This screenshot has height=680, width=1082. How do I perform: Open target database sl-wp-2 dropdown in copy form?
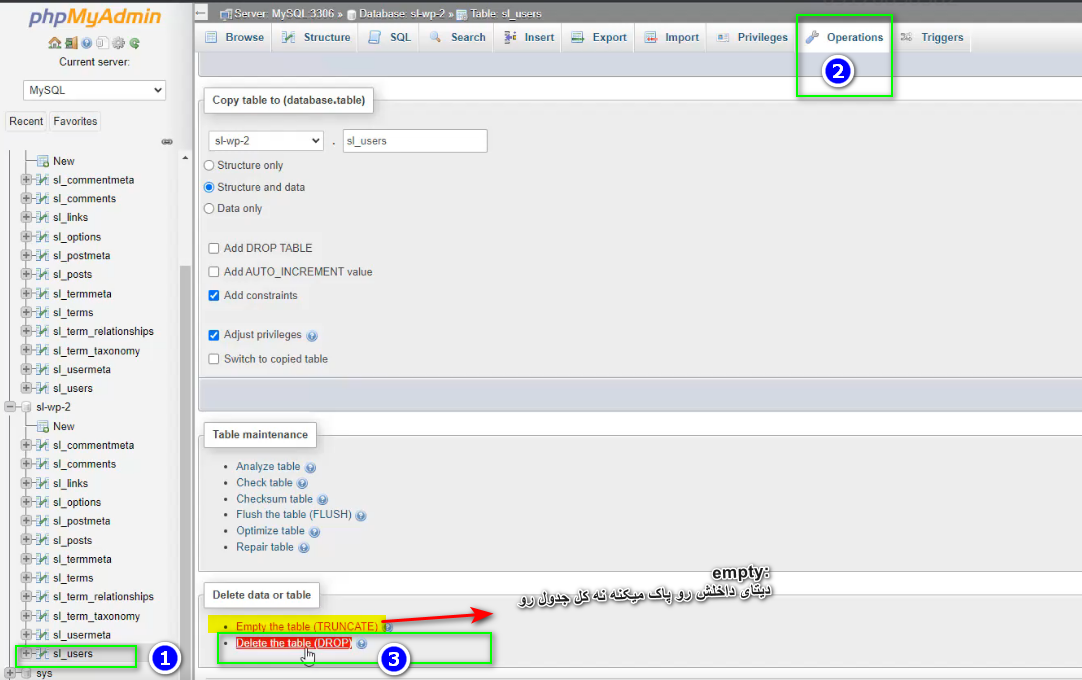[x=266, y=141]
